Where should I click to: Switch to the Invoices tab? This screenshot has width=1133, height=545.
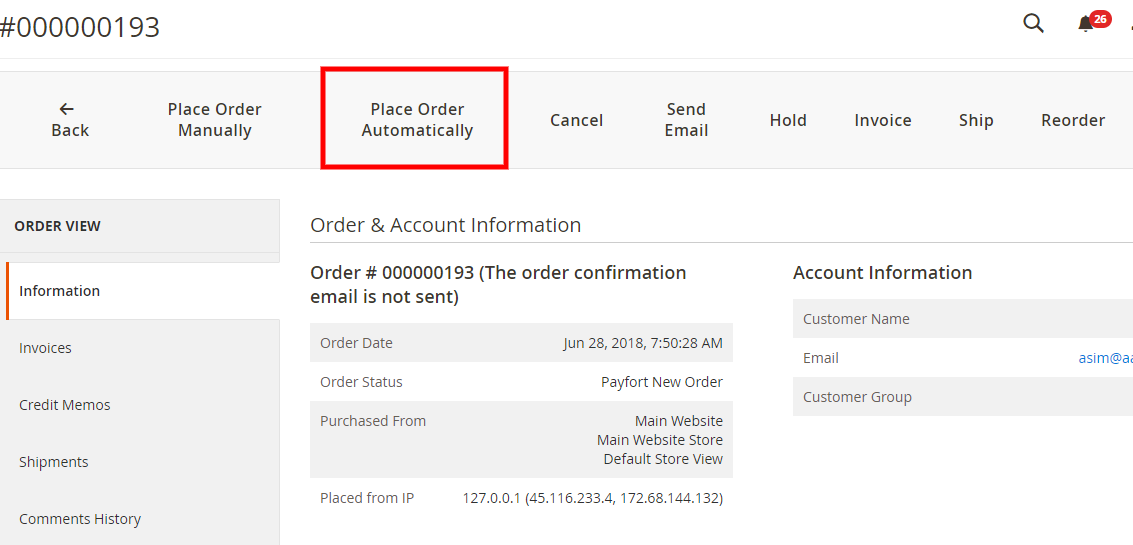(x=143, y=348)
